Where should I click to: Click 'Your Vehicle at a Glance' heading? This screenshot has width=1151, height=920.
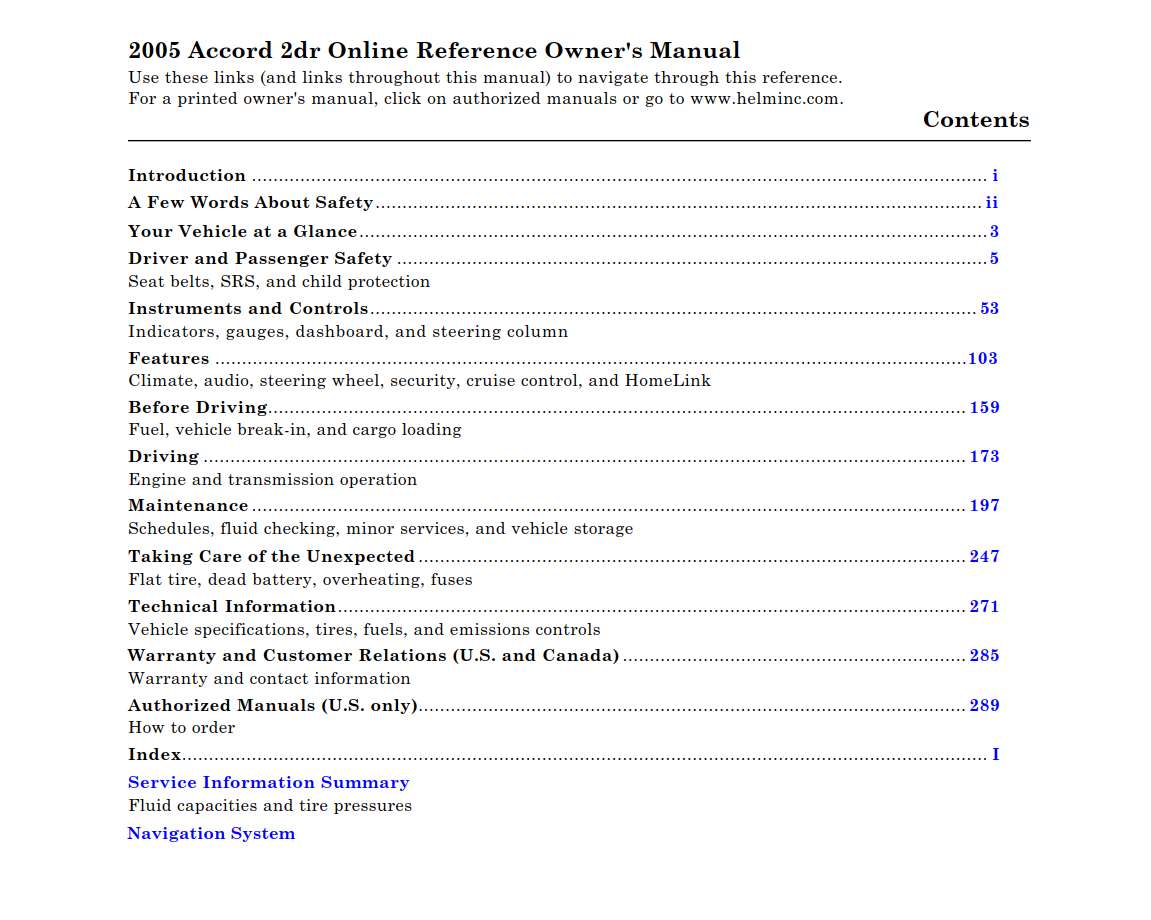(242, 231)
